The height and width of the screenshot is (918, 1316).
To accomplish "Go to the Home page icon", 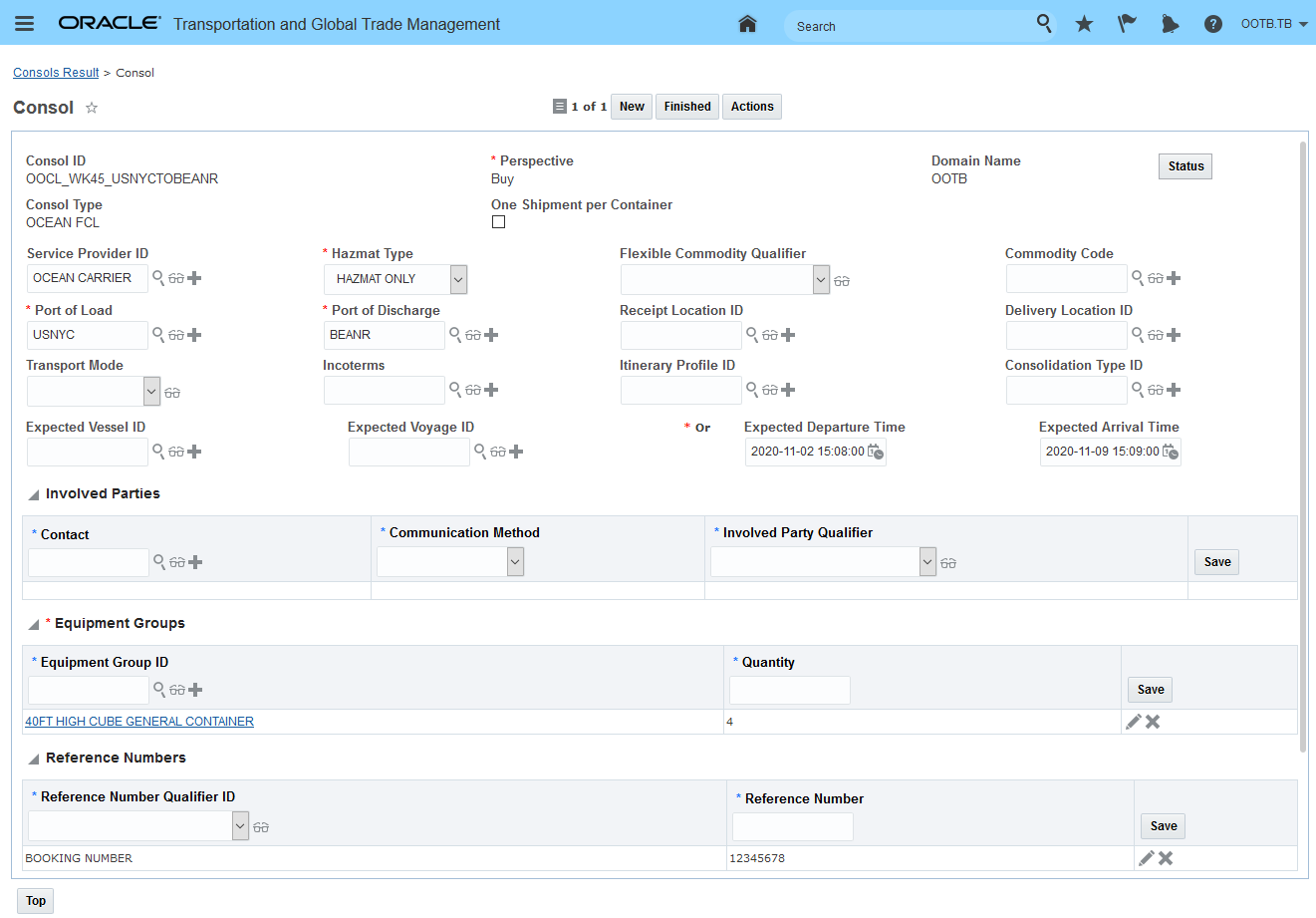I will click(747, 24).
